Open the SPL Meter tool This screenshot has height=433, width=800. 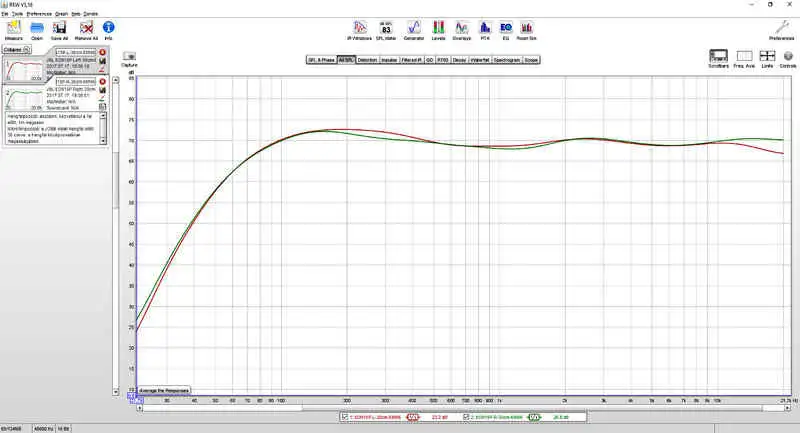(385, 29)
